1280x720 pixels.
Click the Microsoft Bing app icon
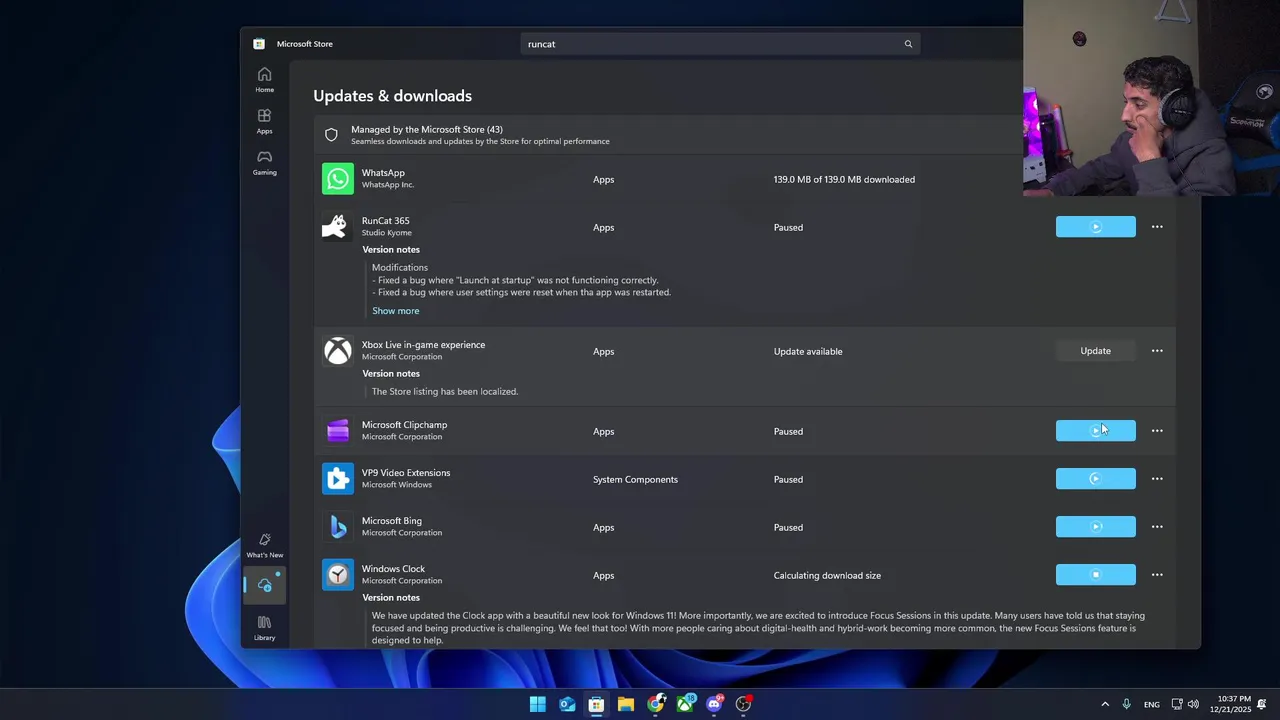(x=338, y=527)
